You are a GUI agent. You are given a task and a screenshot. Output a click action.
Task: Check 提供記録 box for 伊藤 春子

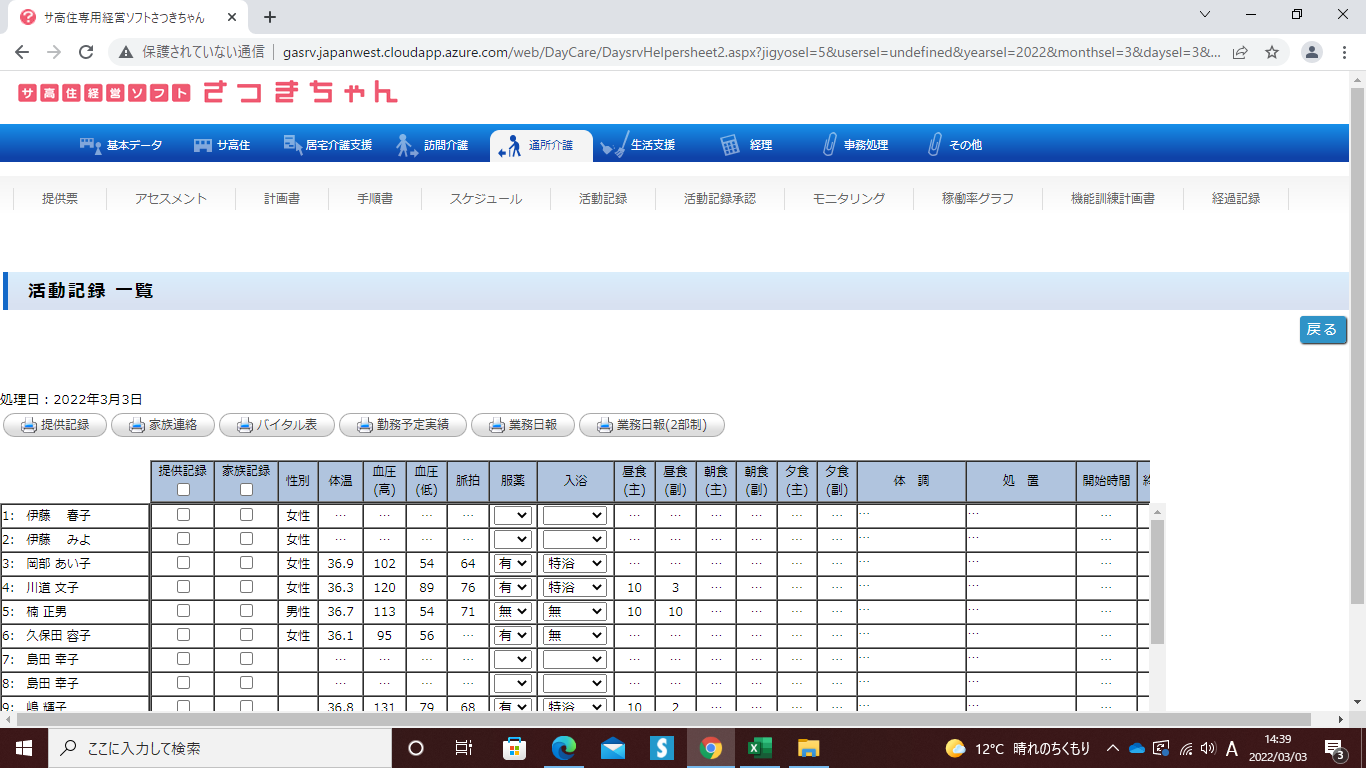click(183, 515)
